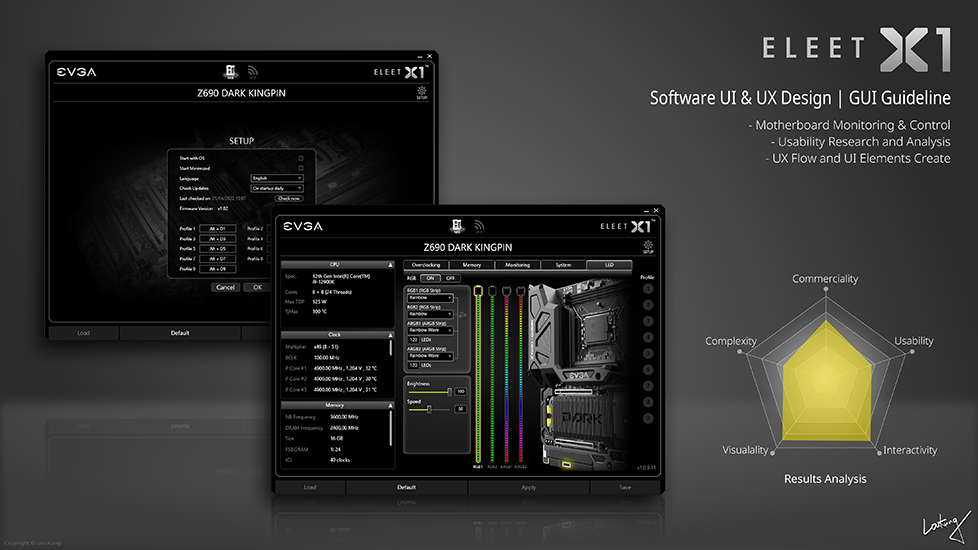Collapse the CPU panel

click(x=390, y=265)
